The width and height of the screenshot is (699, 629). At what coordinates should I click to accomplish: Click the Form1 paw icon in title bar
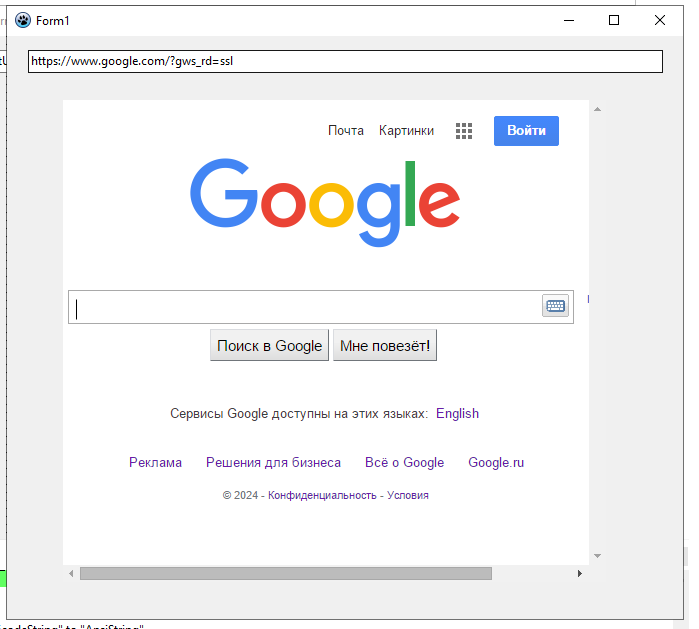[22, 20]
